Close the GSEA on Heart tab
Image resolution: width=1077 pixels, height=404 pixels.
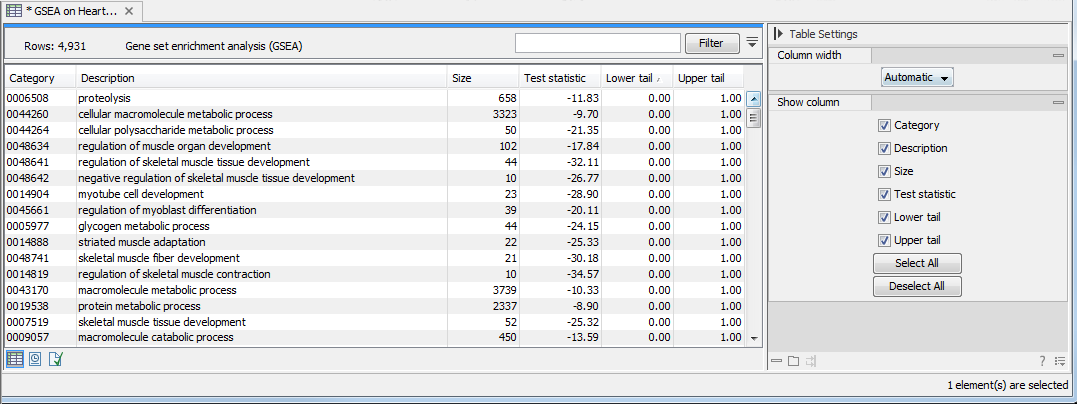129,11
